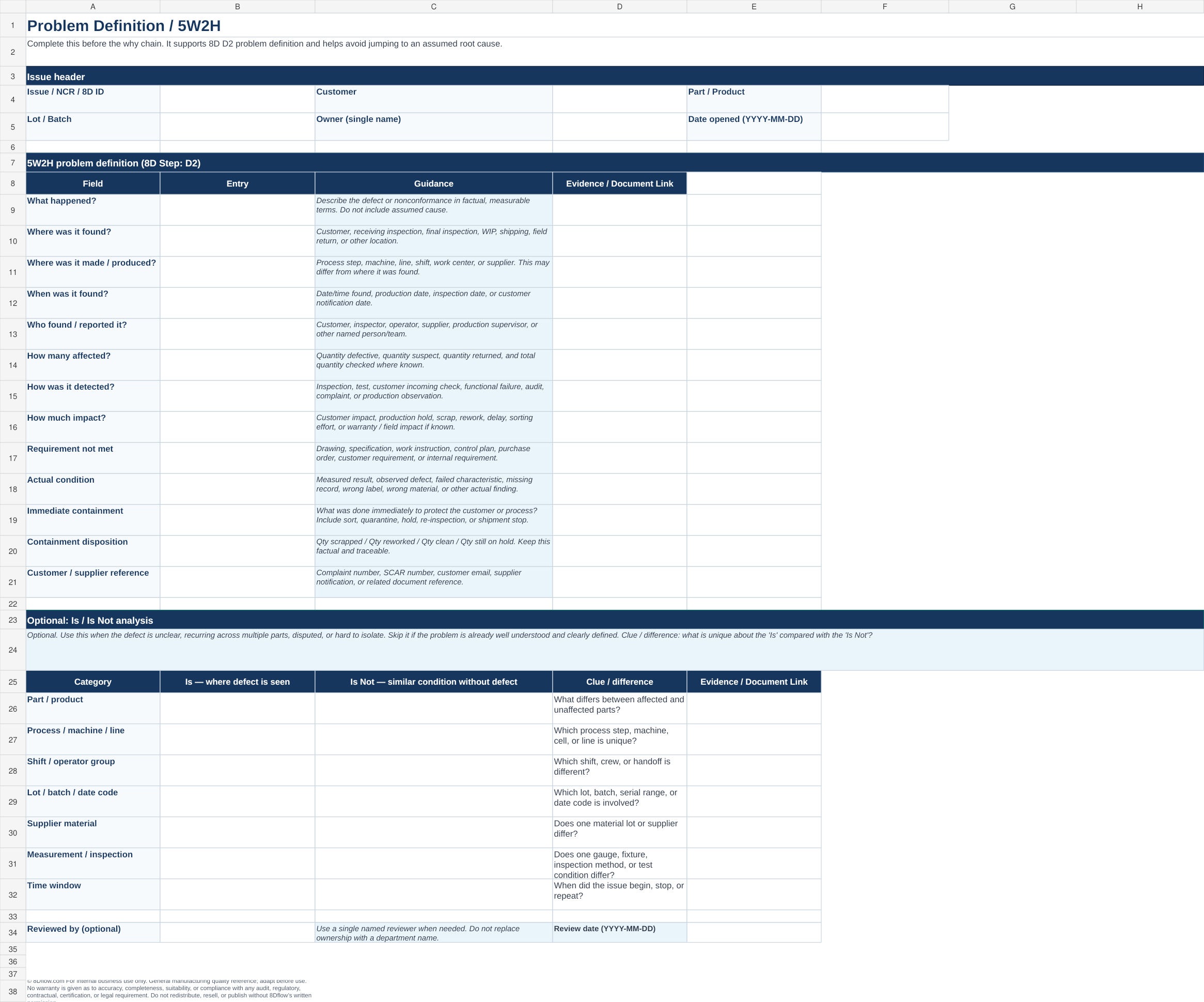This screenshot has height=1002, width=1204.
Task: Select the 'Lot / Batch' label cell
Action: pos(93,127)
